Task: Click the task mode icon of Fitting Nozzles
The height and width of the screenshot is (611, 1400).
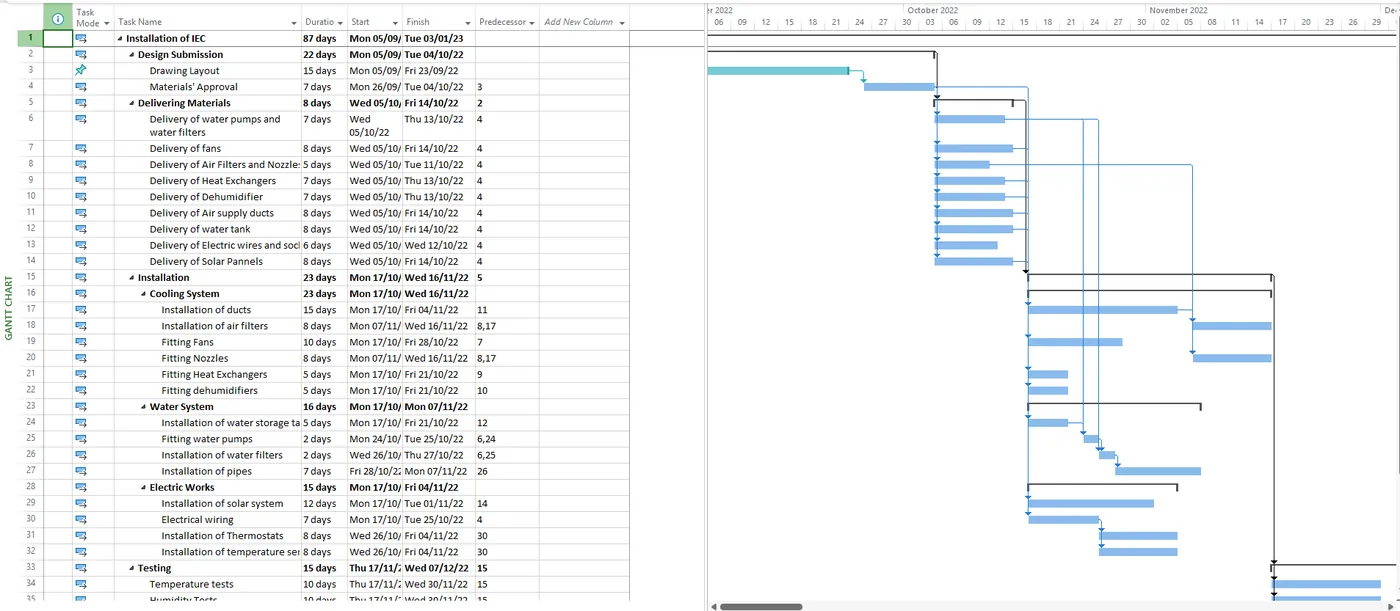Action: point(81,358)
